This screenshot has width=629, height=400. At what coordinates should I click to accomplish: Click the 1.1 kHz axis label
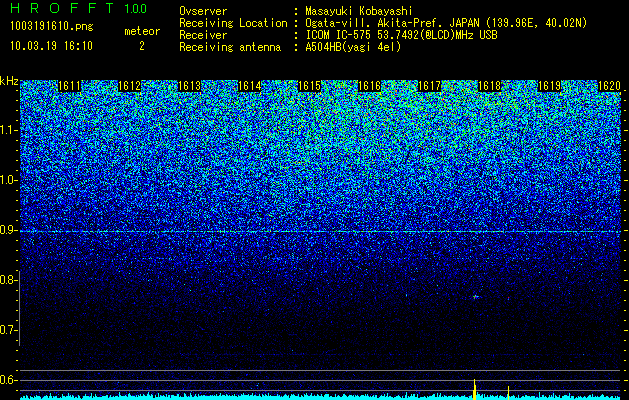(x=9, y=130)
